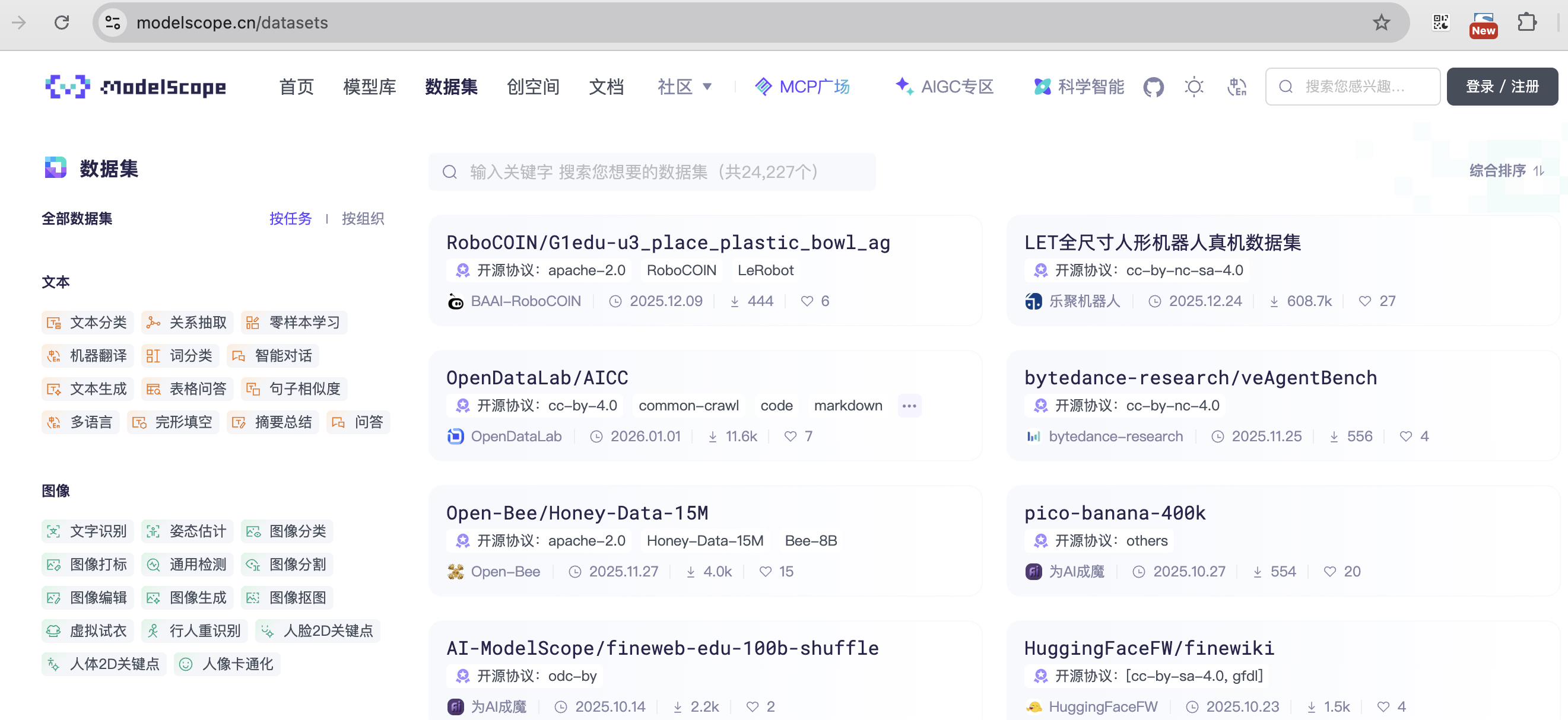Switch language with the translate icon
The image size is (1568, 720).
coord(1236,87)
